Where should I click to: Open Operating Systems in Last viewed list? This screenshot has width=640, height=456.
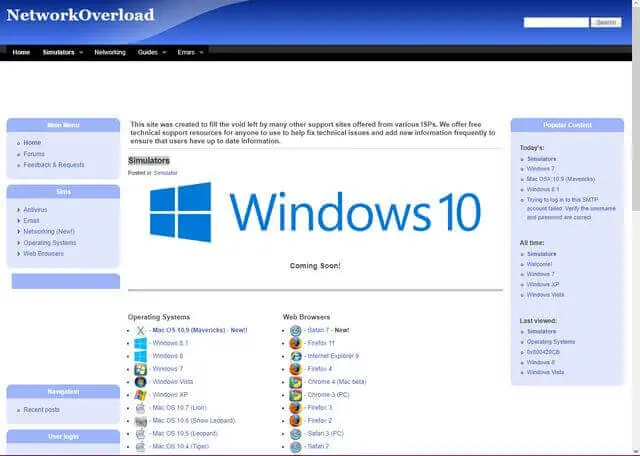[x=551, y=342]
